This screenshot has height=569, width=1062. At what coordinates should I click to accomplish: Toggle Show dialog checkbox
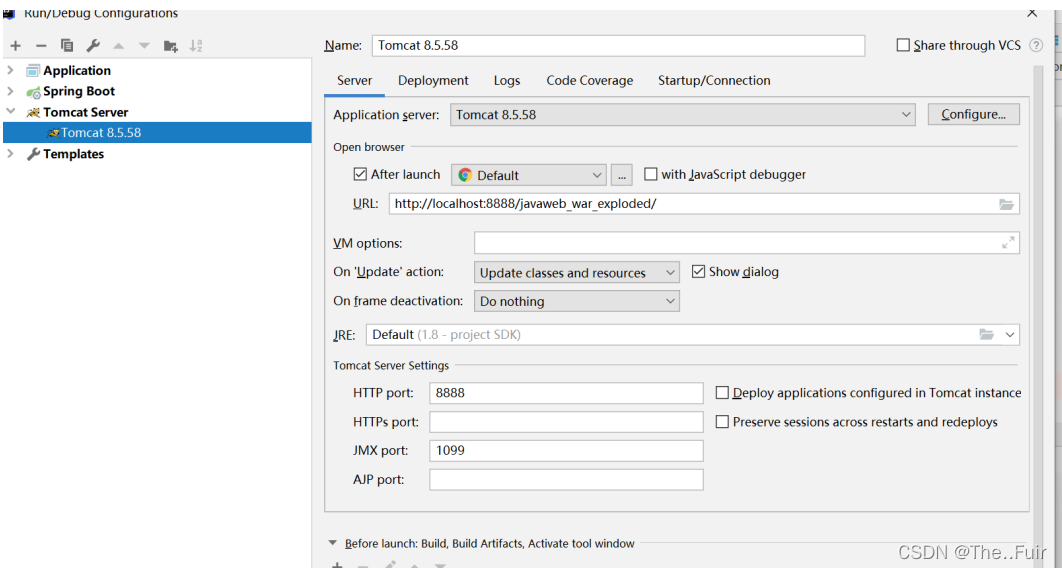tap(698, 272)
